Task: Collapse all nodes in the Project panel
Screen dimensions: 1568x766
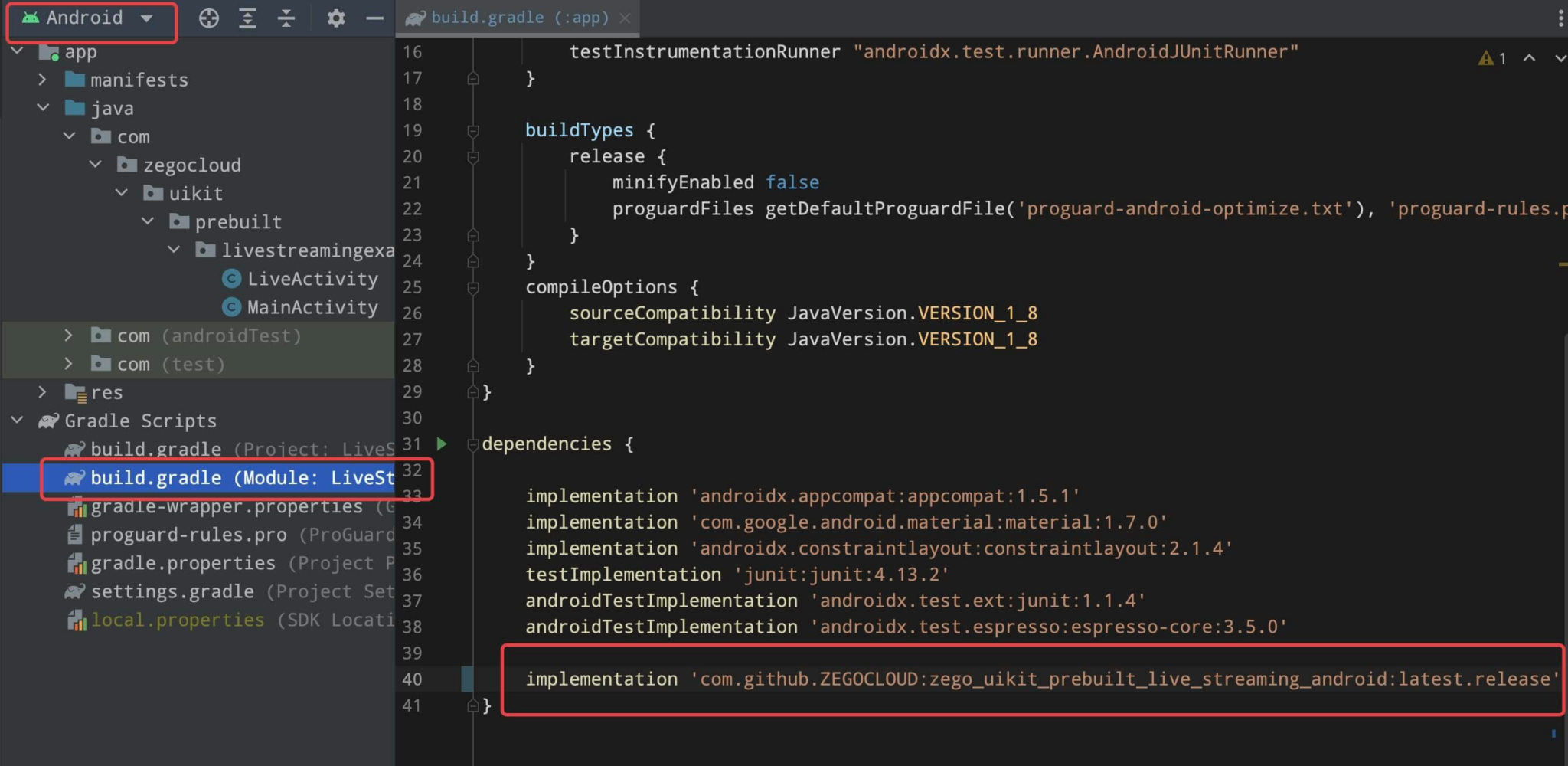Action: click(286, 18)
